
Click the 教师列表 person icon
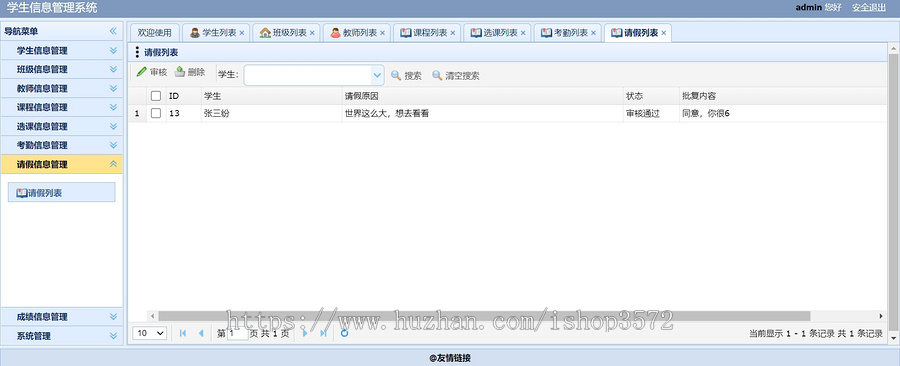click(x=336, y=33)
